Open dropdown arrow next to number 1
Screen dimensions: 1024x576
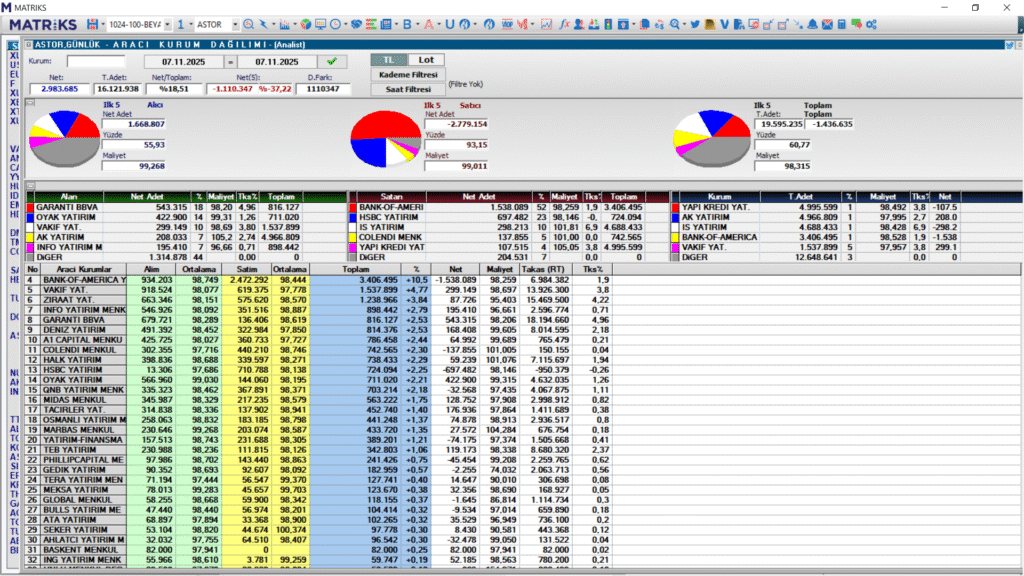pos(191,23)
